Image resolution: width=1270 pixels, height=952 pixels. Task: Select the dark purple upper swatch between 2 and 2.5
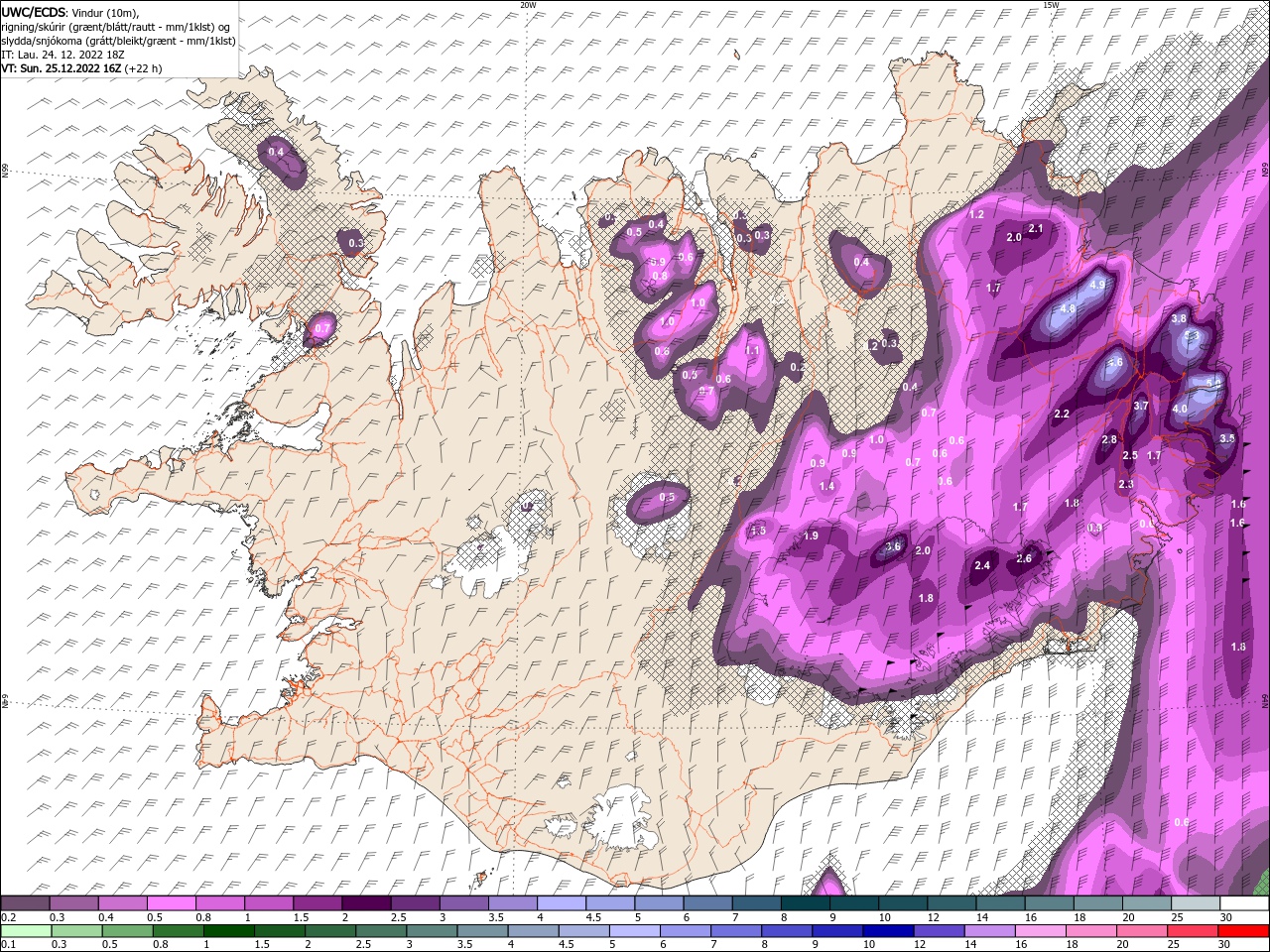click(366, 903)
